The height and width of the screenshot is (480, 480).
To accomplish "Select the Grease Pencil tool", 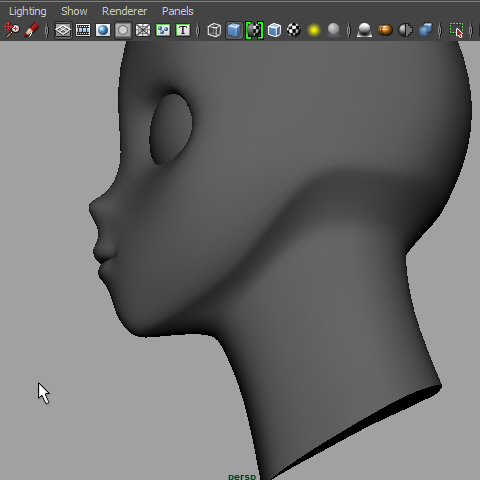I will [x=31, y=30].
